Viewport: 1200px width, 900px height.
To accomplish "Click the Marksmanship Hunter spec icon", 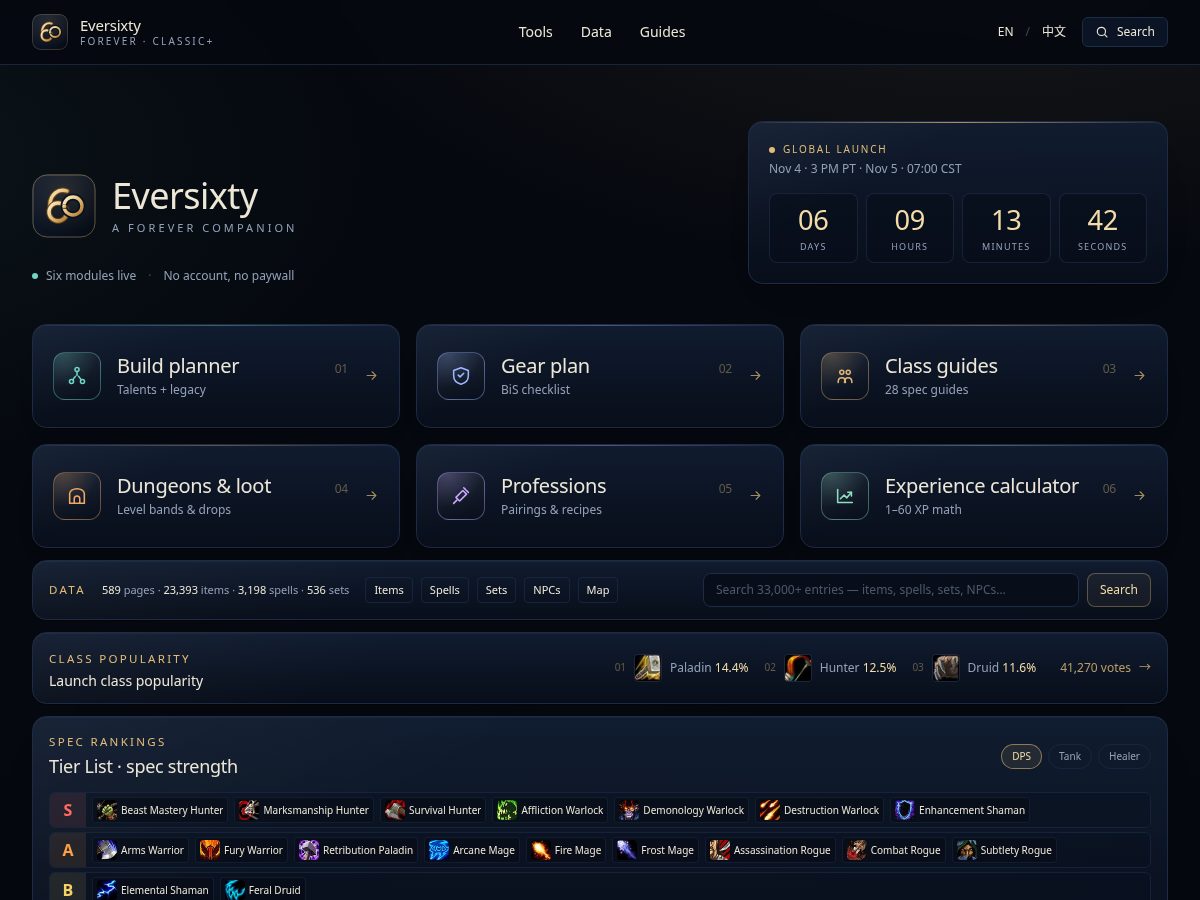I will click(x=249, y=810).
